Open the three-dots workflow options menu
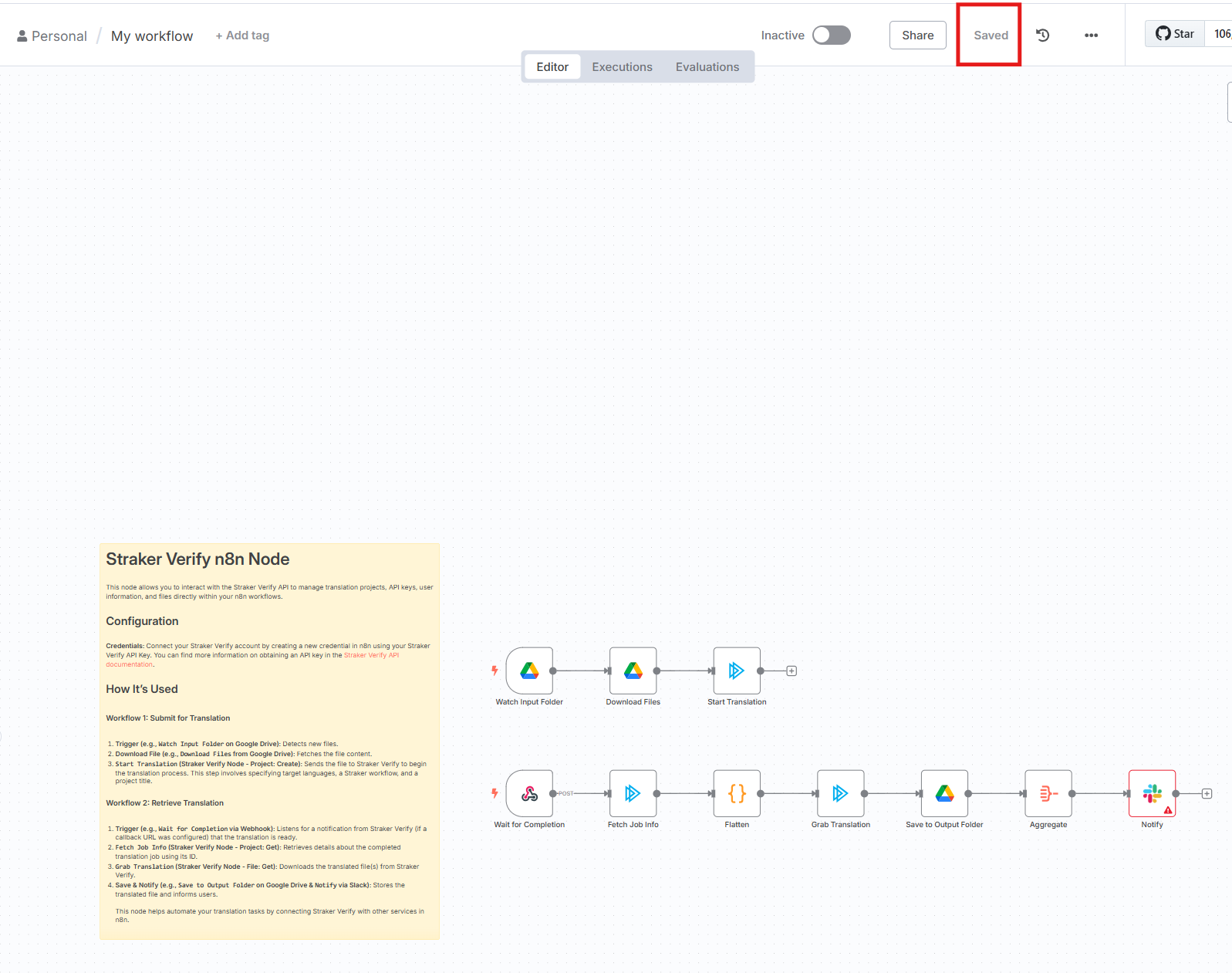The height and width of the screenshot is (973, 1232). pos(1091,35)
